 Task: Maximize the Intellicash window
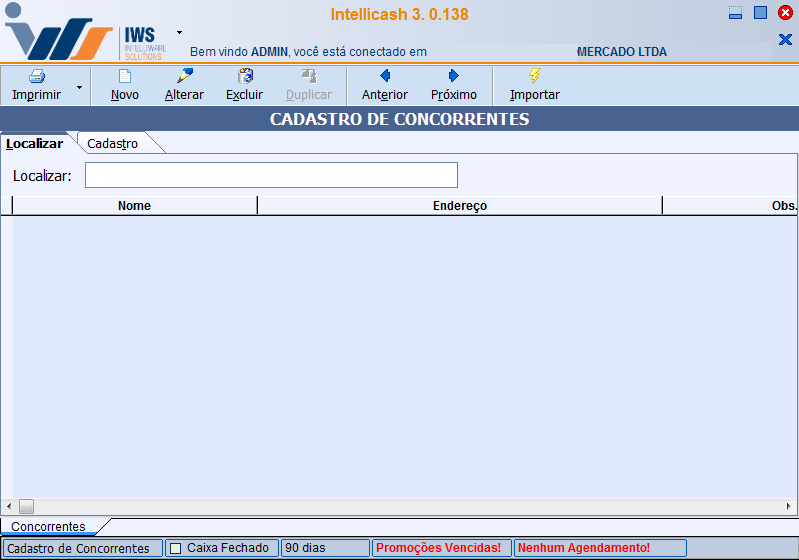tap(760, 13)
